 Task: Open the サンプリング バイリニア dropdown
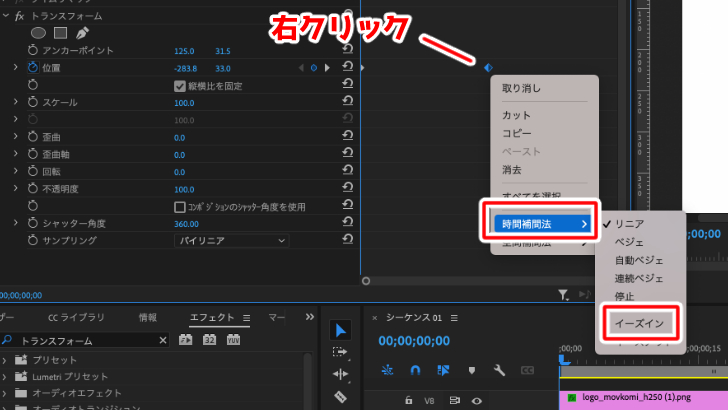pos(231,241)
